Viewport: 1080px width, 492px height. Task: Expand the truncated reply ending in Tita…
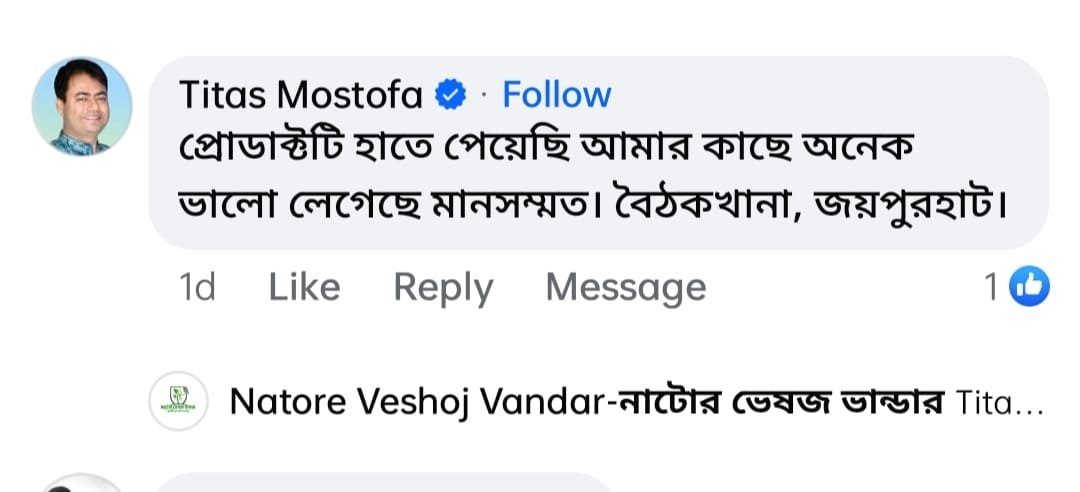1000,403
